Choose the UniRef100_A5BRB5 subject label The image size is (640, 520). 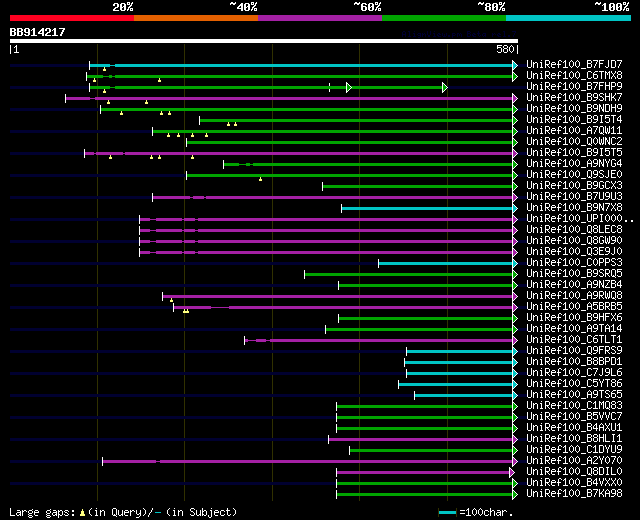(x=574, y=307)
